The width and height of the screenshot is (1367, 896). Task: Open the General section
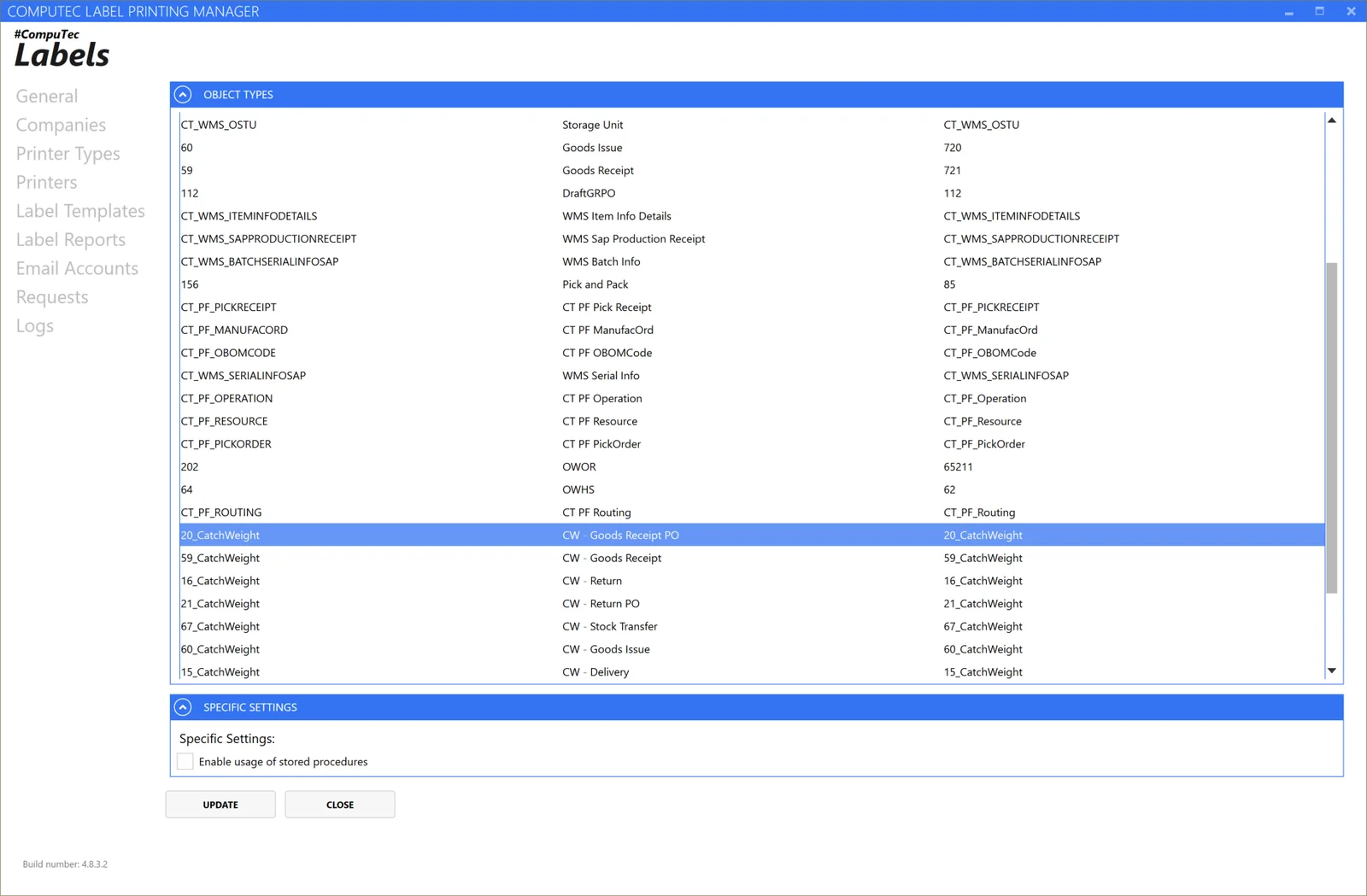(47, 97)
